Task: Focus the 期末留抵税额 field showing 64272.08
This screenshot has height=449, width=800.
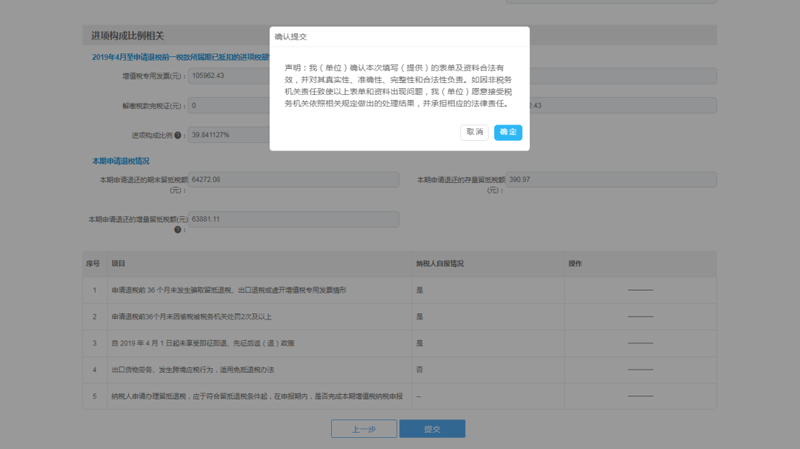Action: click(x=293, y=180)
